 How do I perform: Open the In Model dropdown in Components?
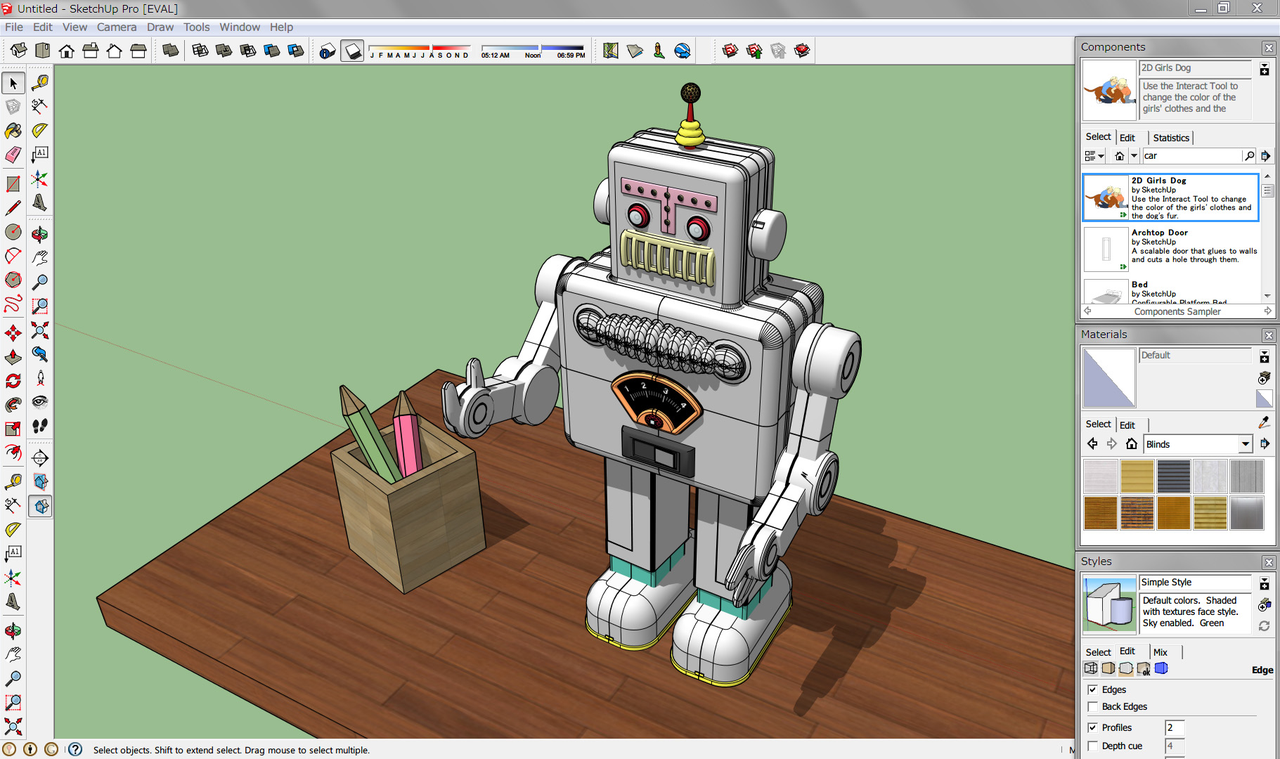1134,156
